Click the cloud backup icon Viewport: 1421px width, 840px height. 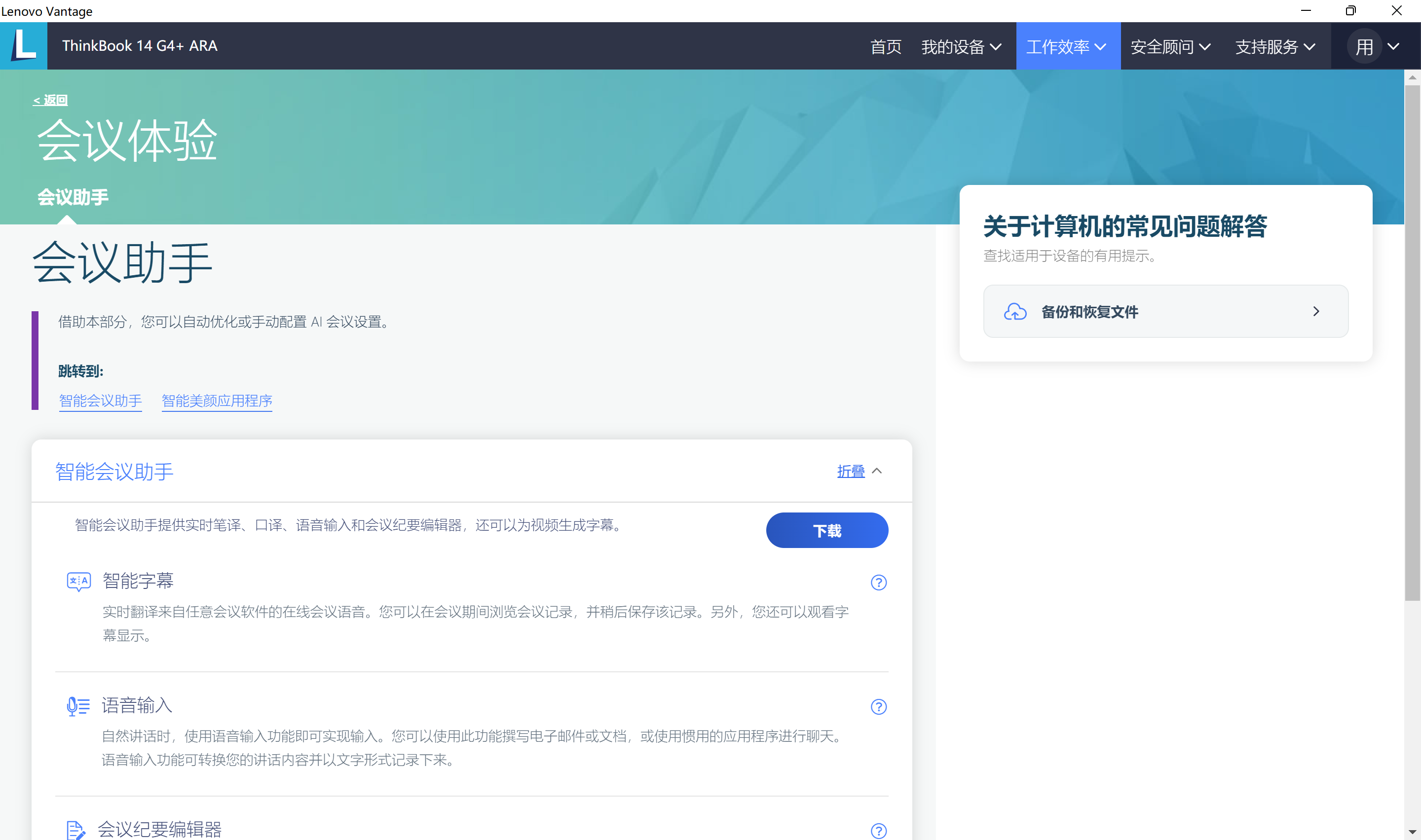point(1015,312)
